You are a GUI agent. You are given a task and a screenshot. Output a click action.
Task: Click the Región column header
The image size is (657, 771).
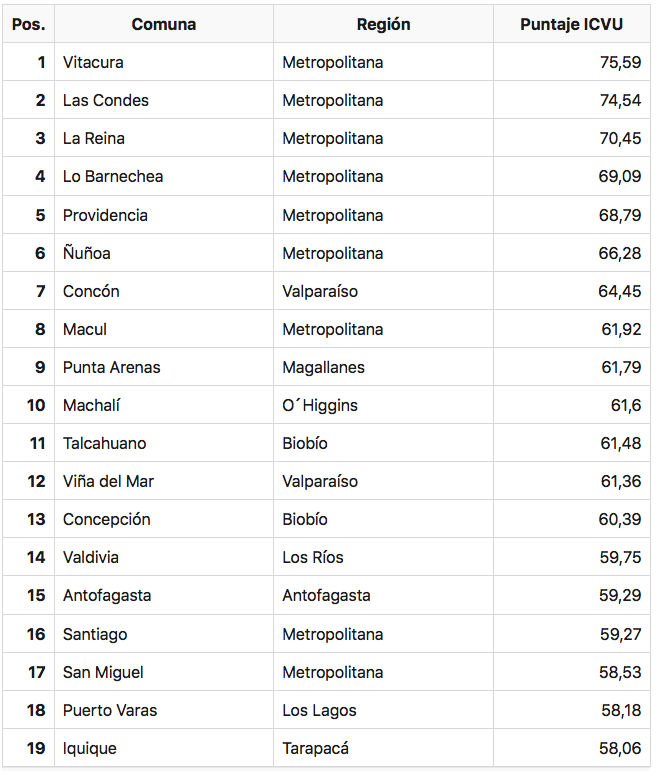coord(383,24)
